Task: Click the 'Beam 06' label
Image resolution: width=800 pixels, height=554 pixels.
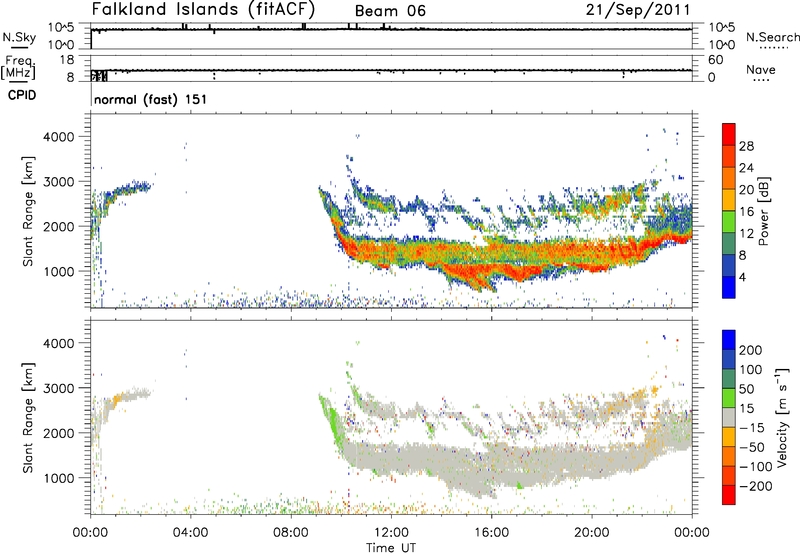Action: coord(390,11)
